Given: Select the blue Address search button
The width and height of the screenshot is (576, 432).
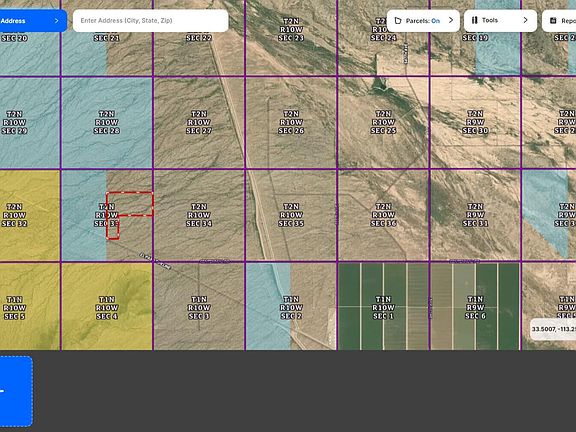Looking at the screenshot, I should [x=33, y=21].
